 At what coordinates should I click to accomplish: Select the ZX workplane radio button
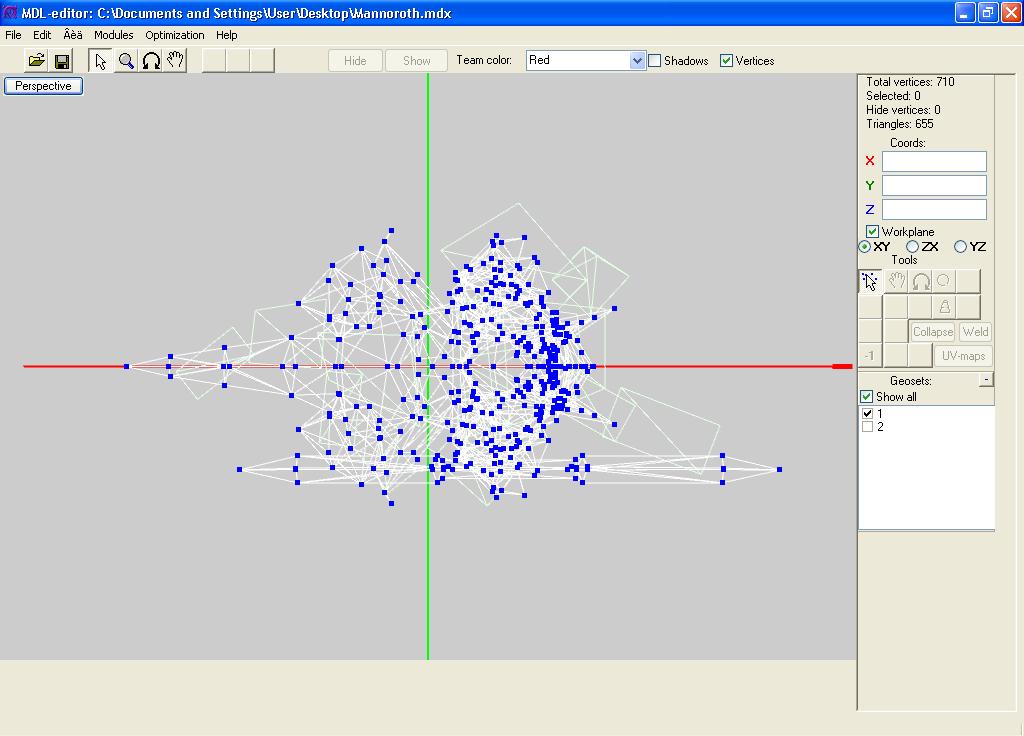click(x=912, y=246)
